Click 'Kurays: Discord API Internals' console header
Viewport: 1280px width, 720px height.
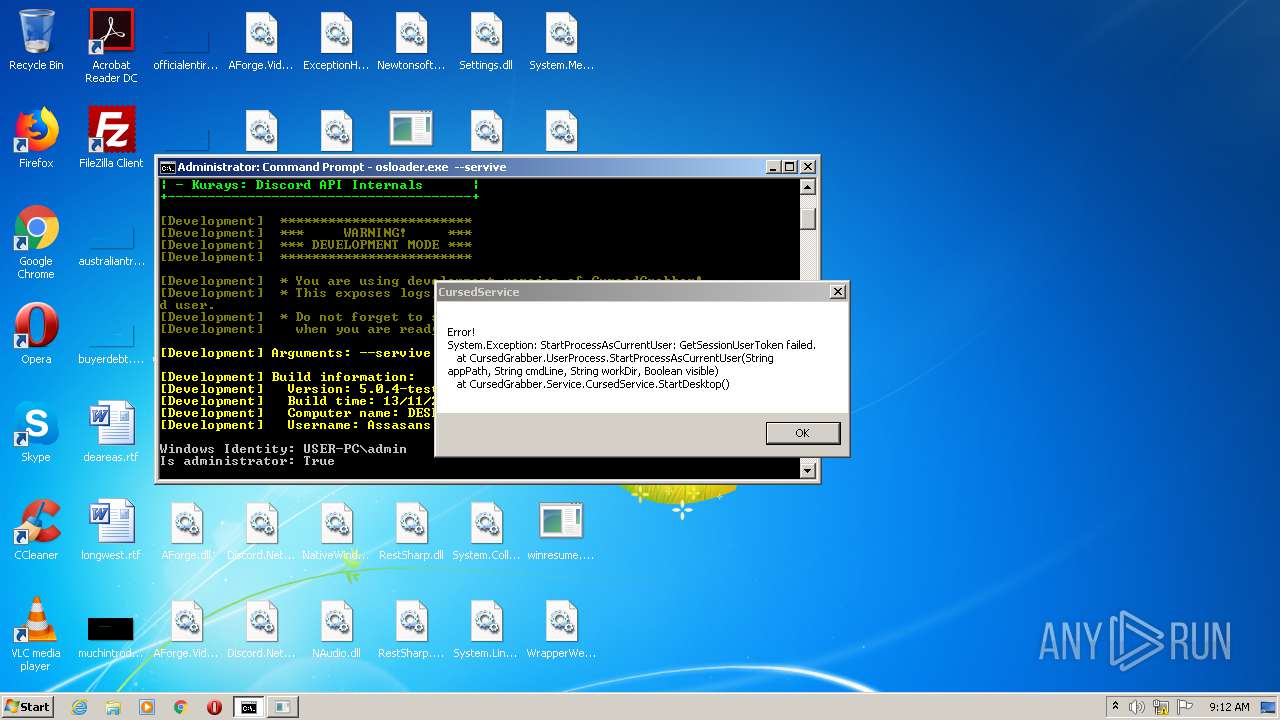[x=307, y=185]
